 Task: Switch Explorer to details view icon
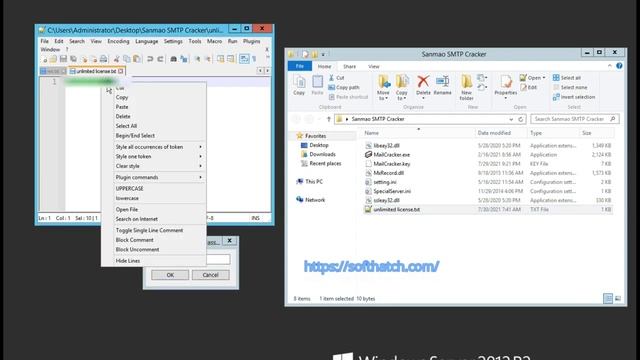(x=608, y=298)
